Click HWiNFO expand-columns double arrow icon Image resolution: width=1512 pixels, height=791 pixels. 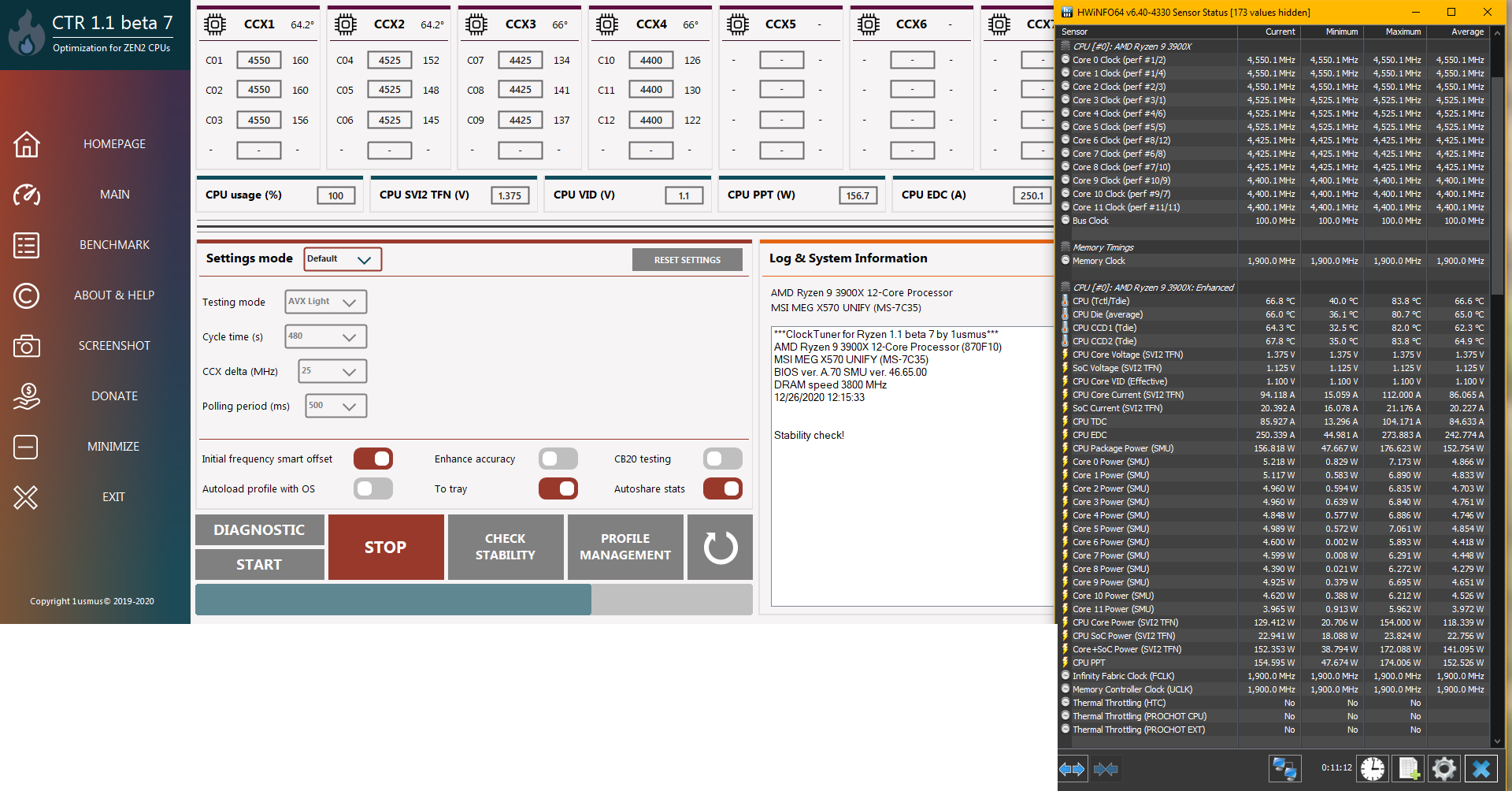(1072, 769)
